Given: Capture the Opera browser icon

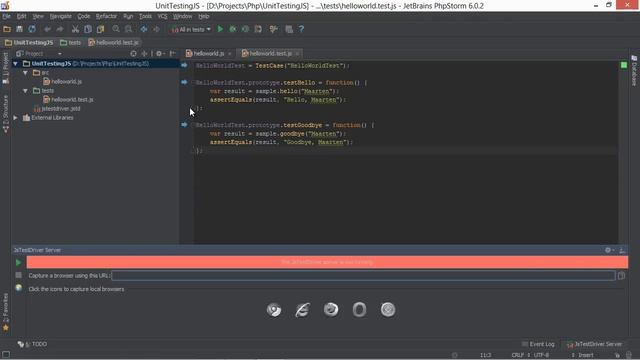Looking at the screenshot, I should point(360,310).
